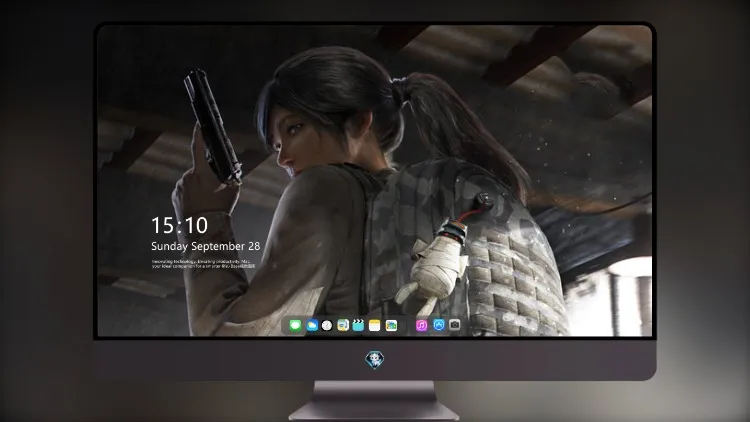
Task: Click the small slogan text under the date
Action: pyautogui.click(x=203, y=264)
